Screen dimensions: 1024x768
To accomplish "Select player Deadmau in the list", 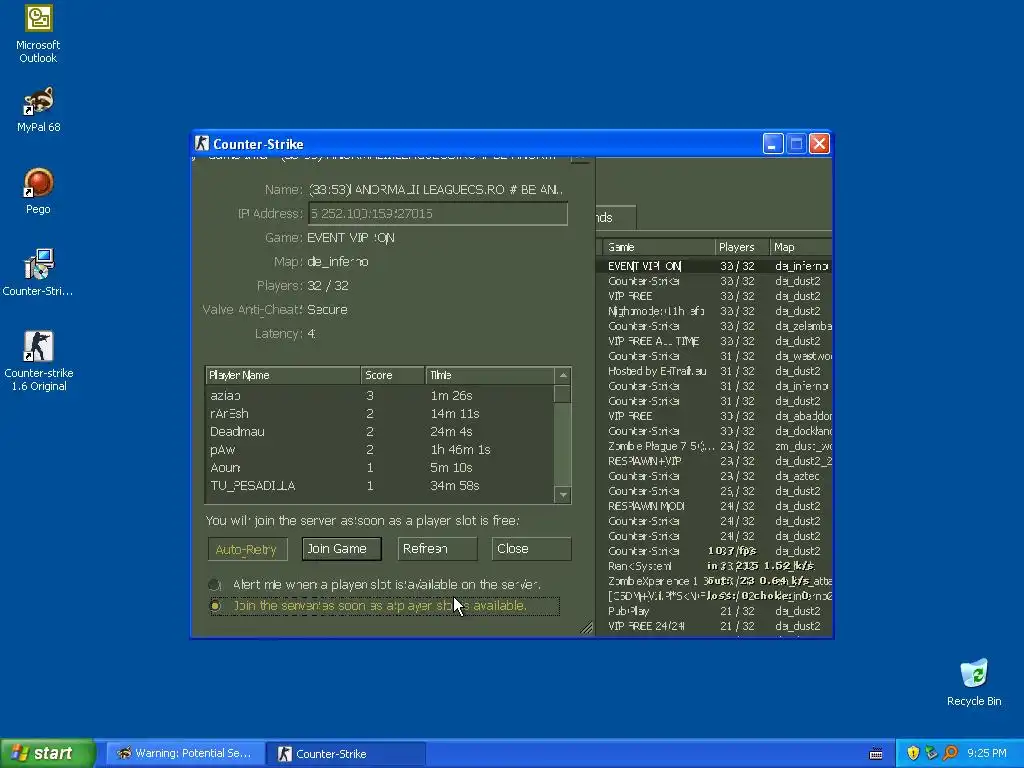I will 379,432.
